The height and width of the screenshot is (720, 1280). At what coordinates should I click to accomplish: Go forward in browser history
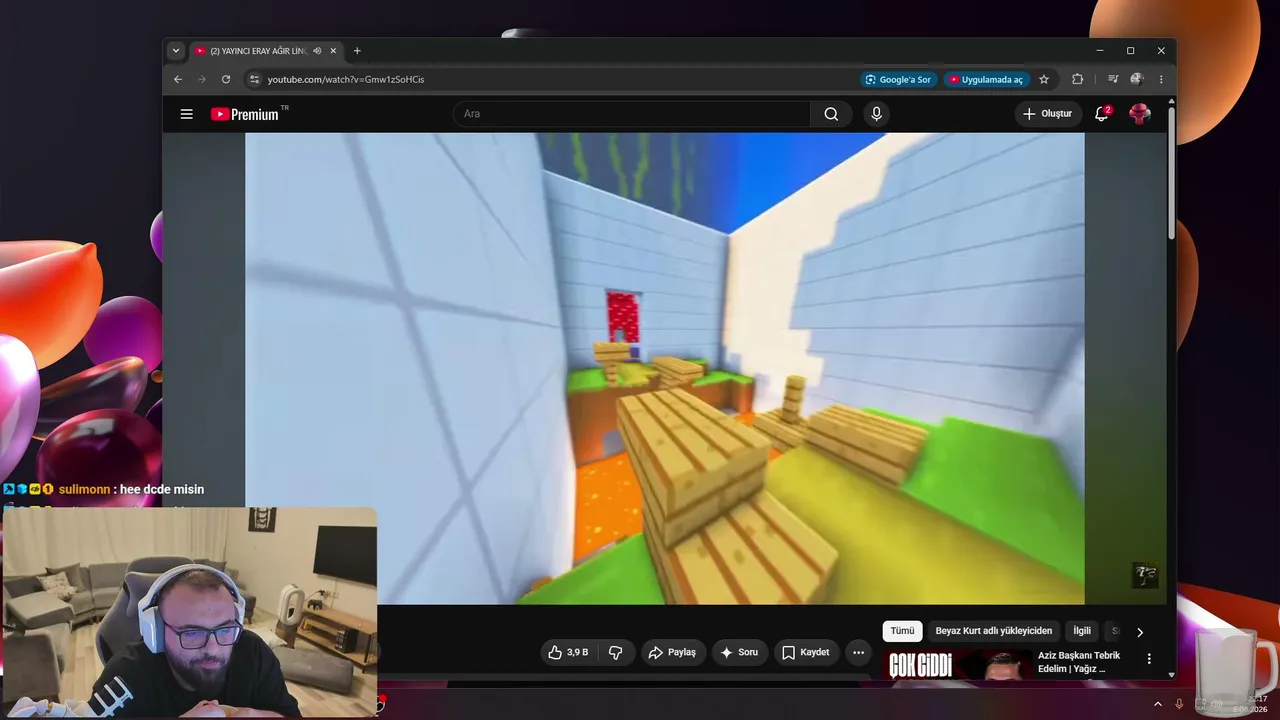(x=202, y=79)
